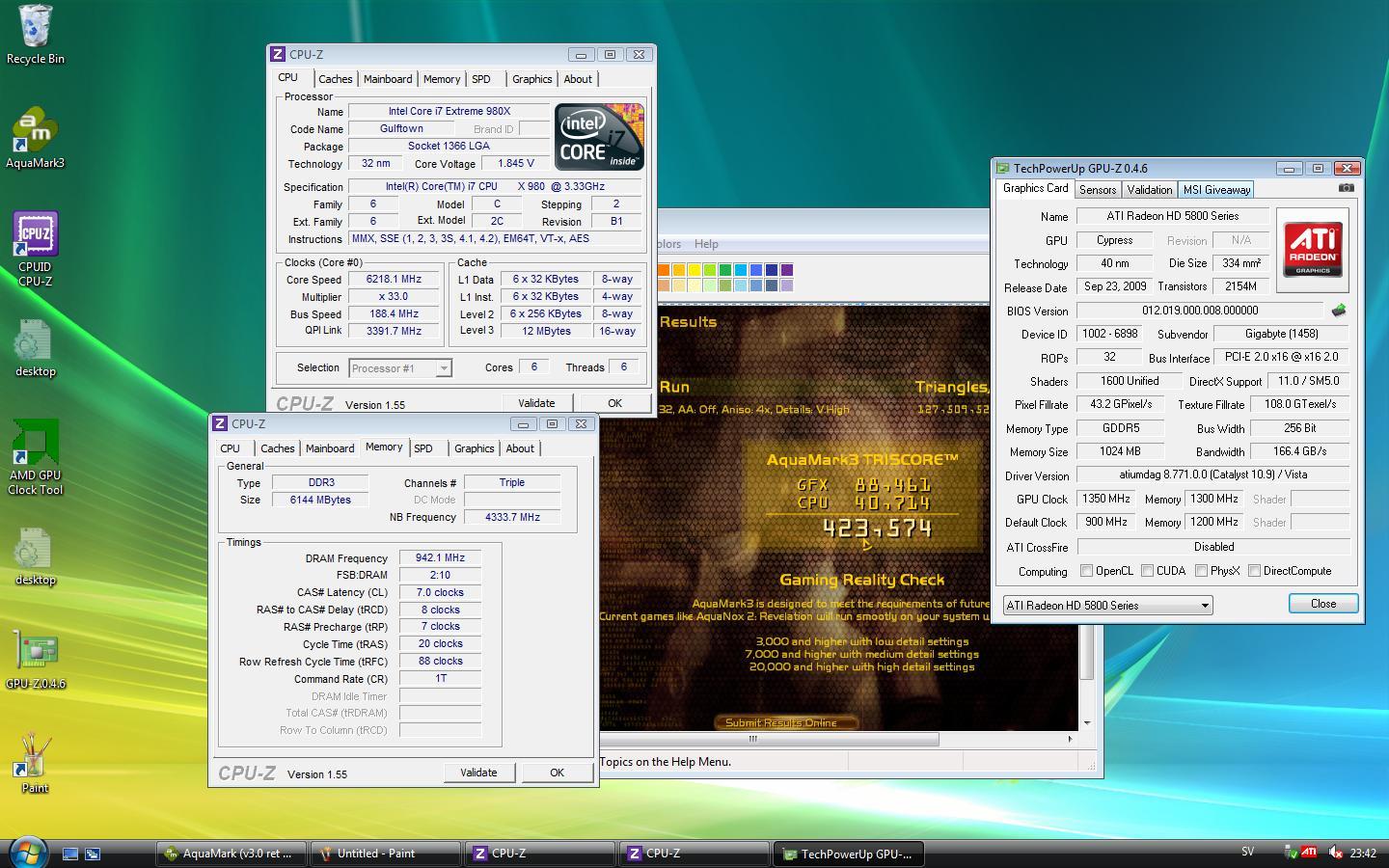Open the Help menu in Paint
This screenshot has width=1389, height=868.
[706, 244]
